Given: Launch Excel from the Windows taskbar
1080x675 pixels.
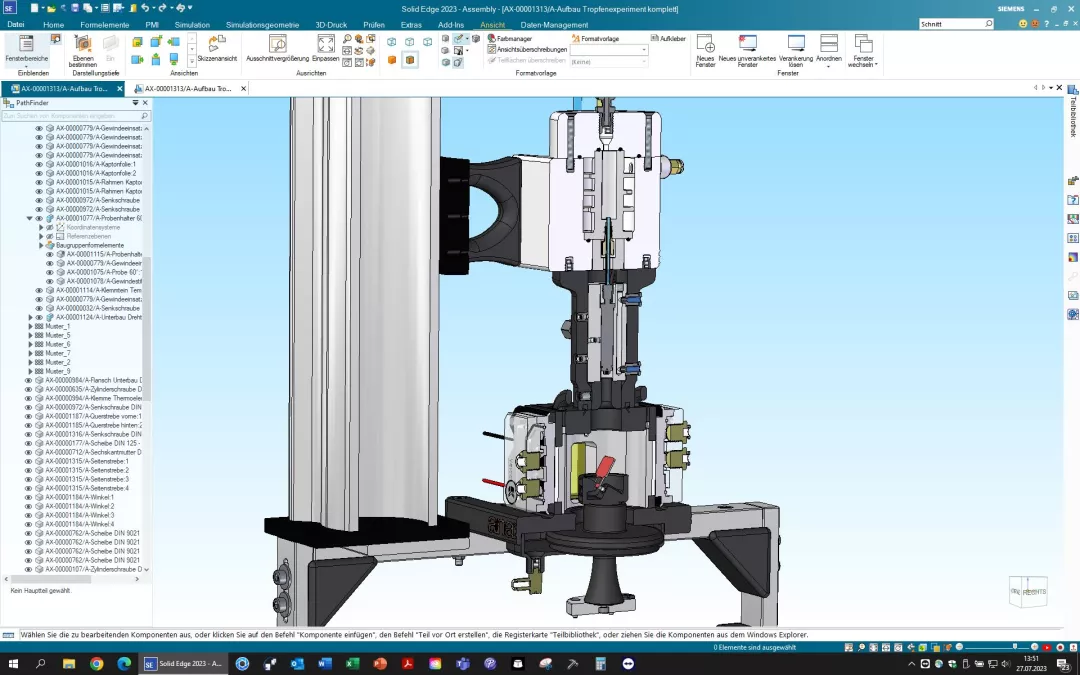Looking at the screenshot, I should click(352, 664).
